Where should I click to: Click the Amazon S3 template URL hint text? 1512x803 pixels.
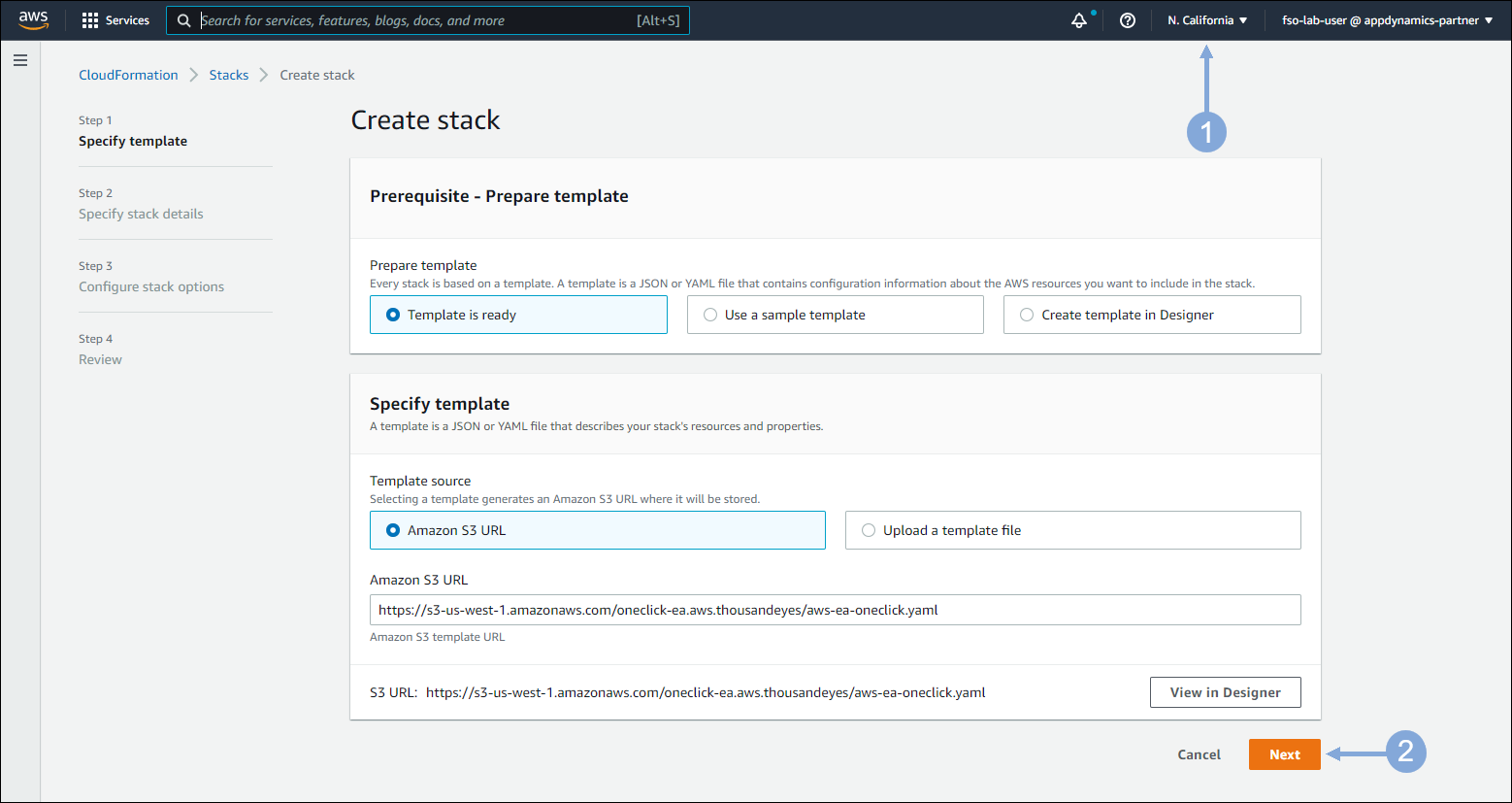tap(437, 637)
